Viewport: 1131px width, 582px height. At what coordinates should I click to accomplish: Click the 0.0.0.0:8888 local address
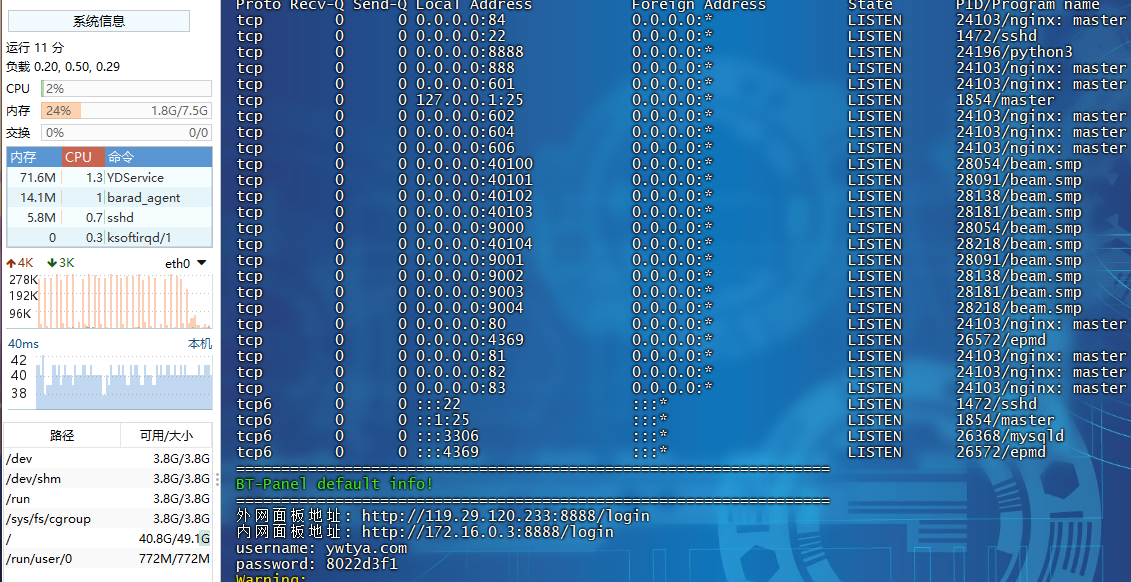point(470,52)
